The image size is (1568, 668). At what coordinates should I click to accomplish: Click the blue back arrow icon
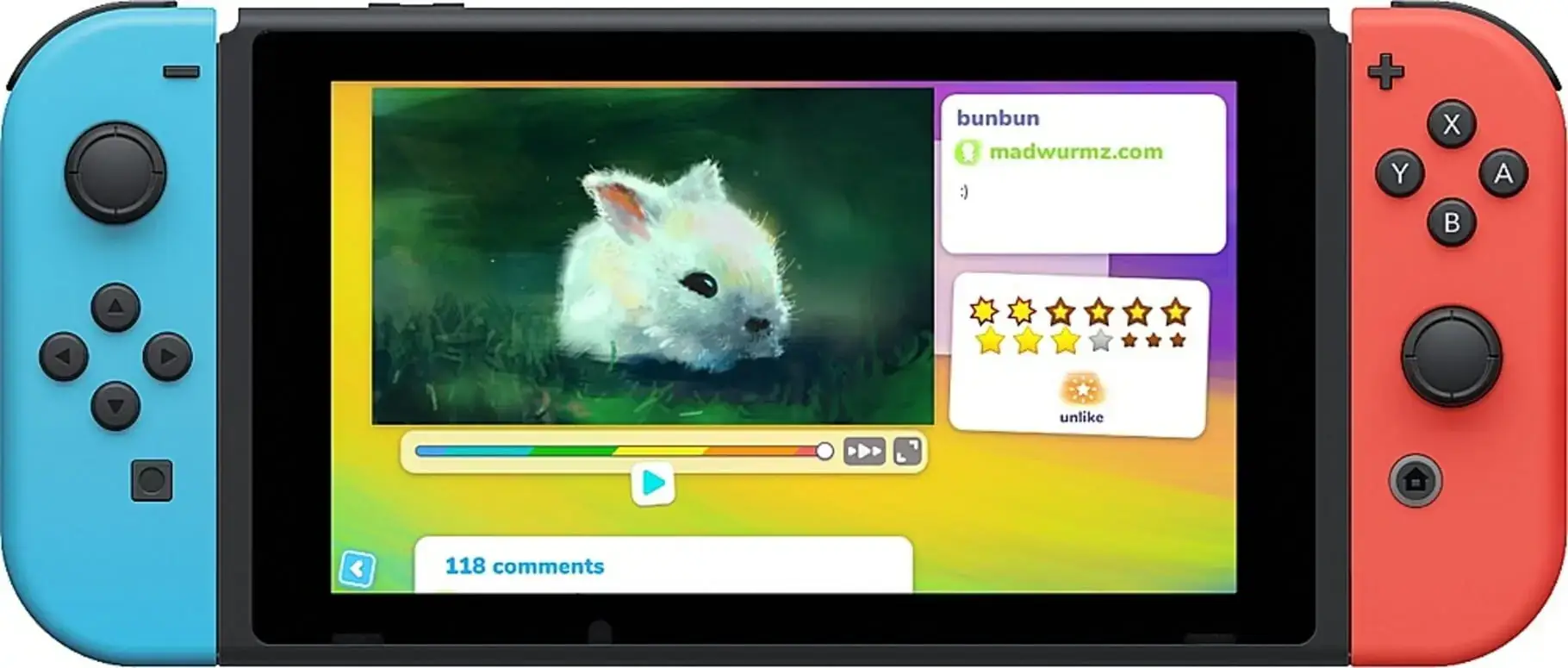coord(357,569)
